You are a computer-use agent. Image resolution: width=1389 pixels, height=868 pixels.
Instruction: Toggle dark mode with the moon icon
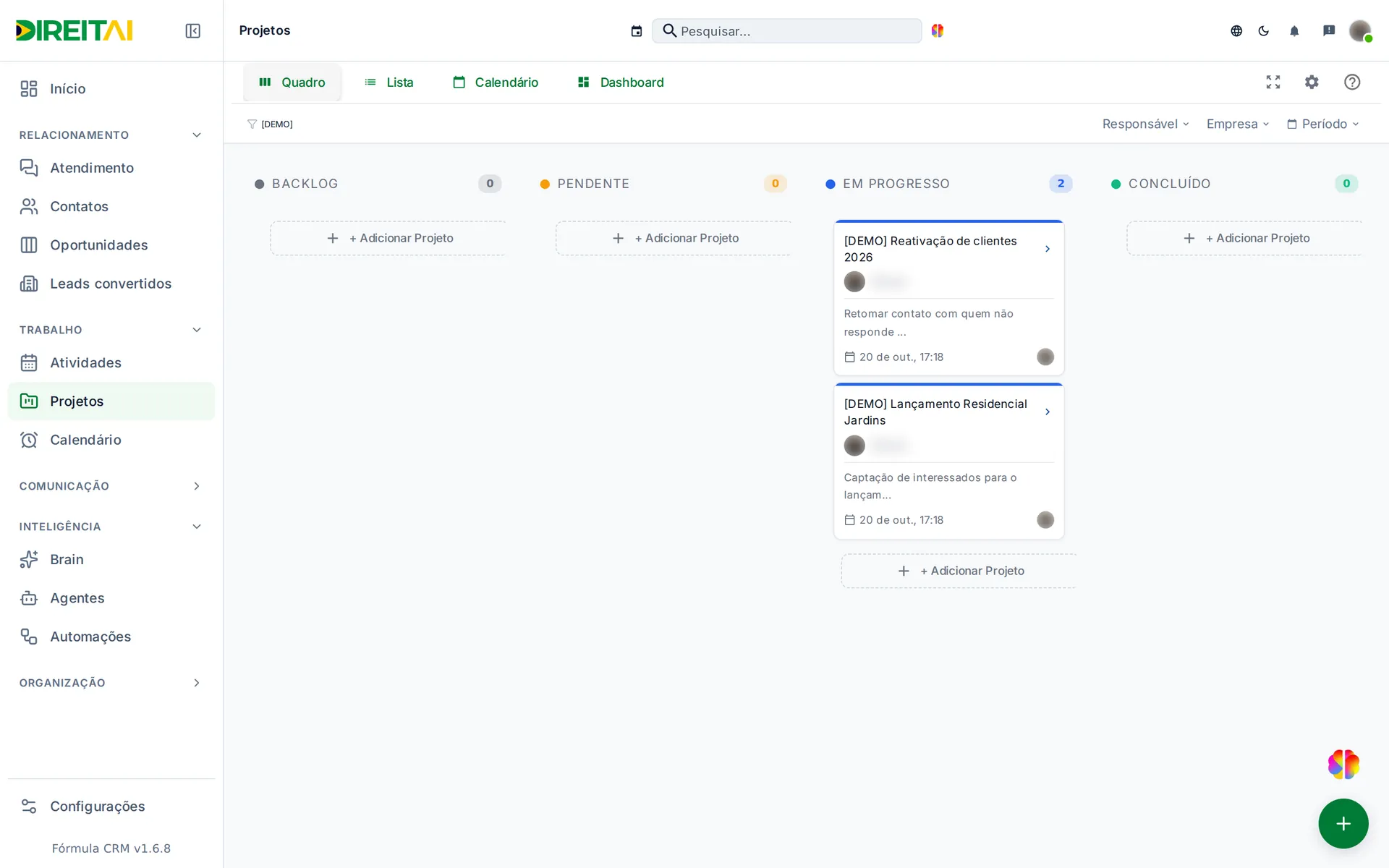click(x=1264, y=30)
